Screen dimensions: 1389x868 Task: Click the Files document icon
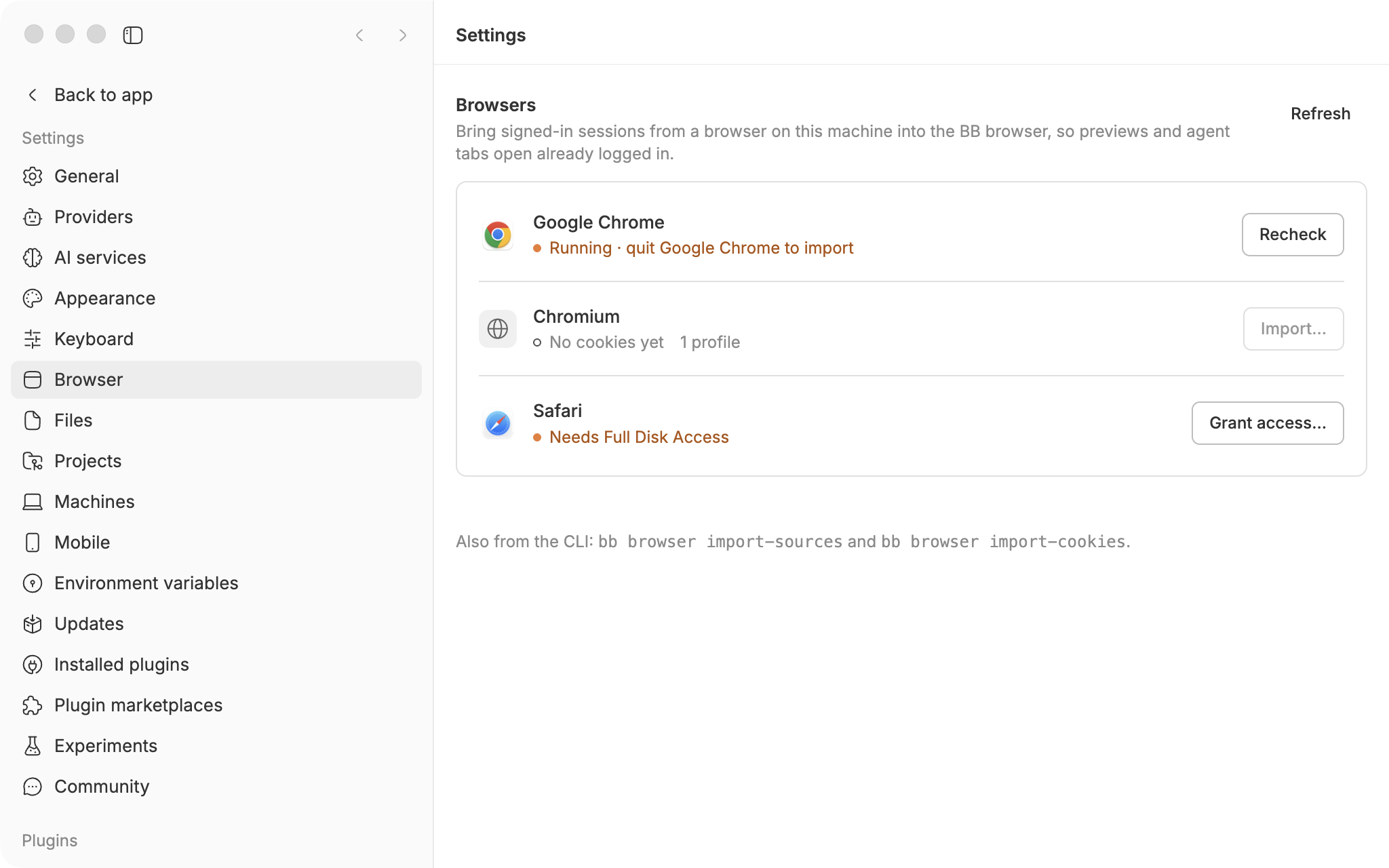click(33, 420)
